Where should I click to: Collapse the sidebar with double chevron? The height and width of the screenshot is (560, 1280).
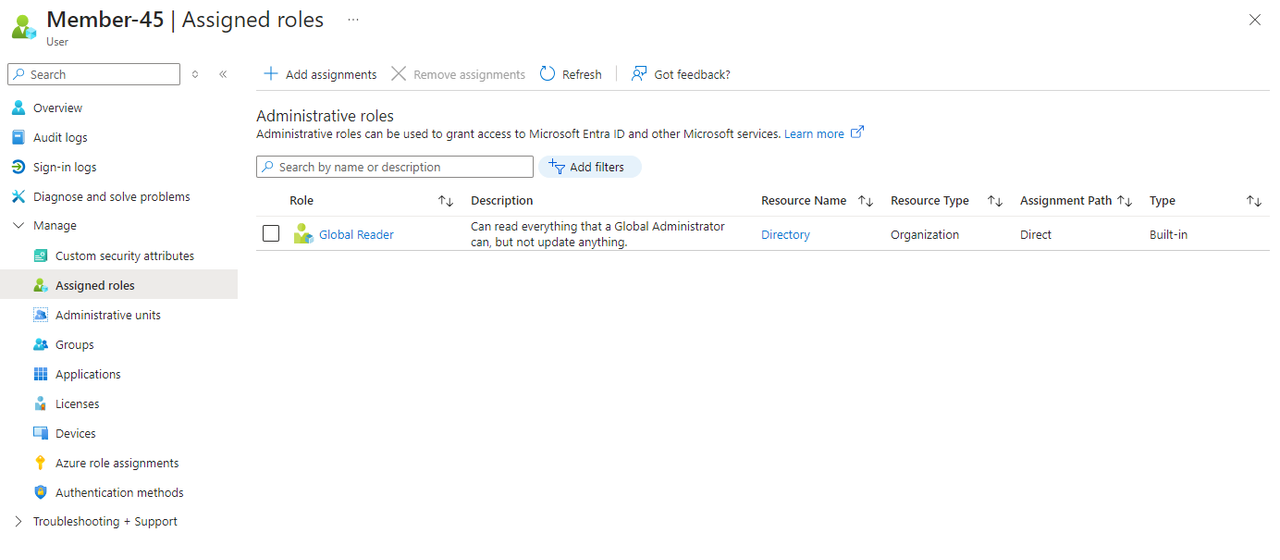(x=223, y=75)
